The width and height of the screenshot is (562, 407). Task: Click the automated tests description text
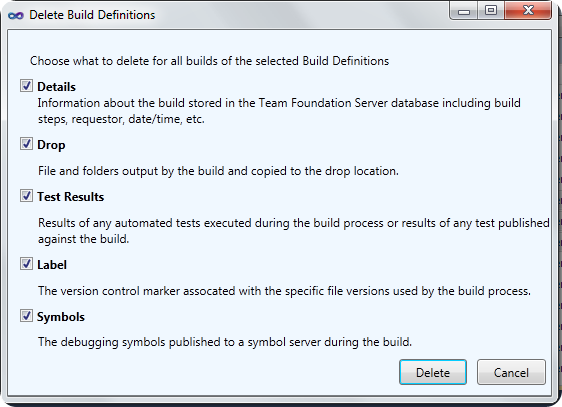pyautogui.click(x=294, y=231)
